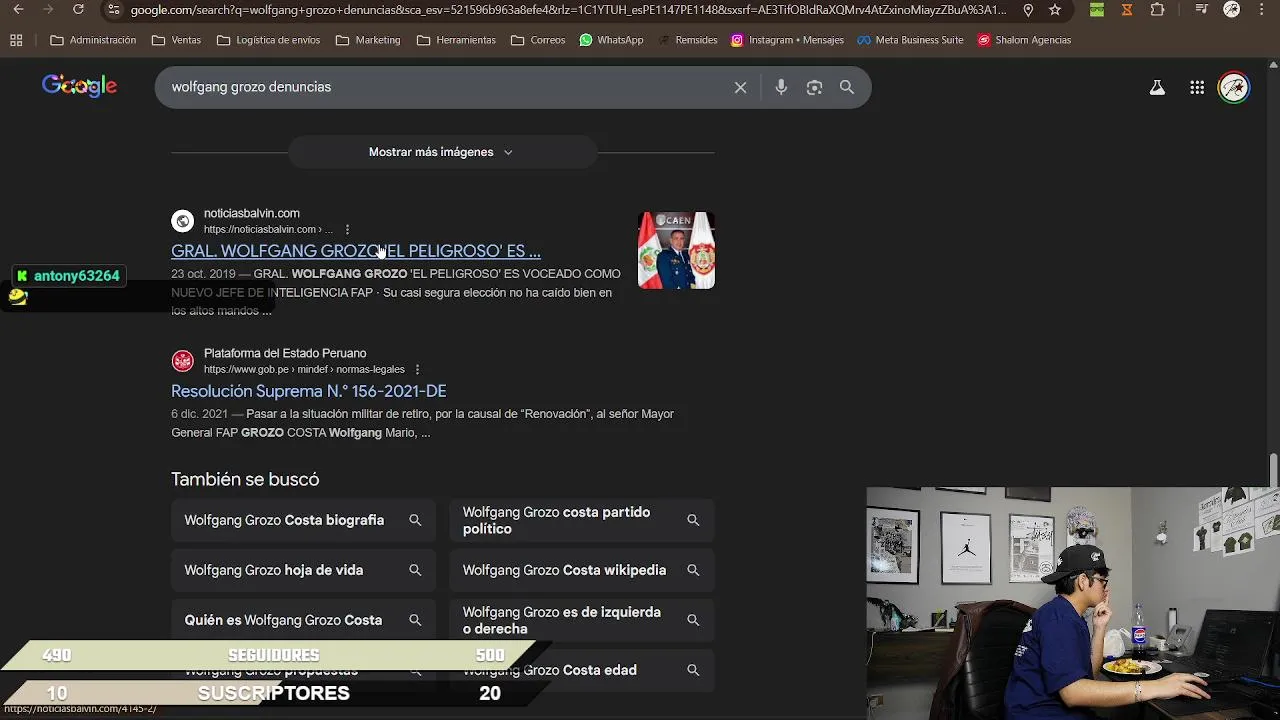1280x720 pixels.
Task: Search Wolfgang Grozo Costa wikipedia
Action: coord(582,570)
